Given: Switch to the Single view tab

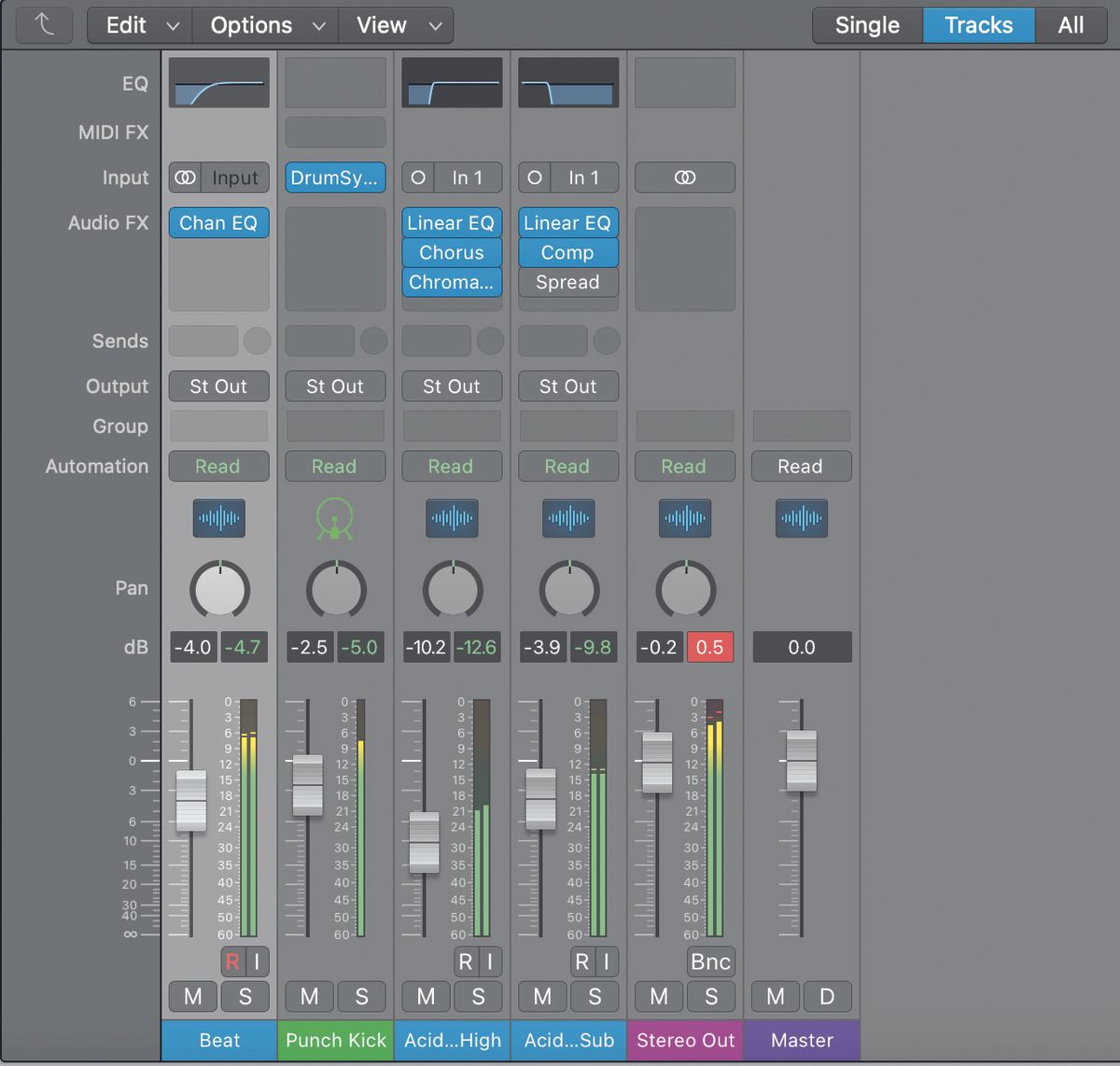Looking at the screenshot, I should [x=866, y=25].
